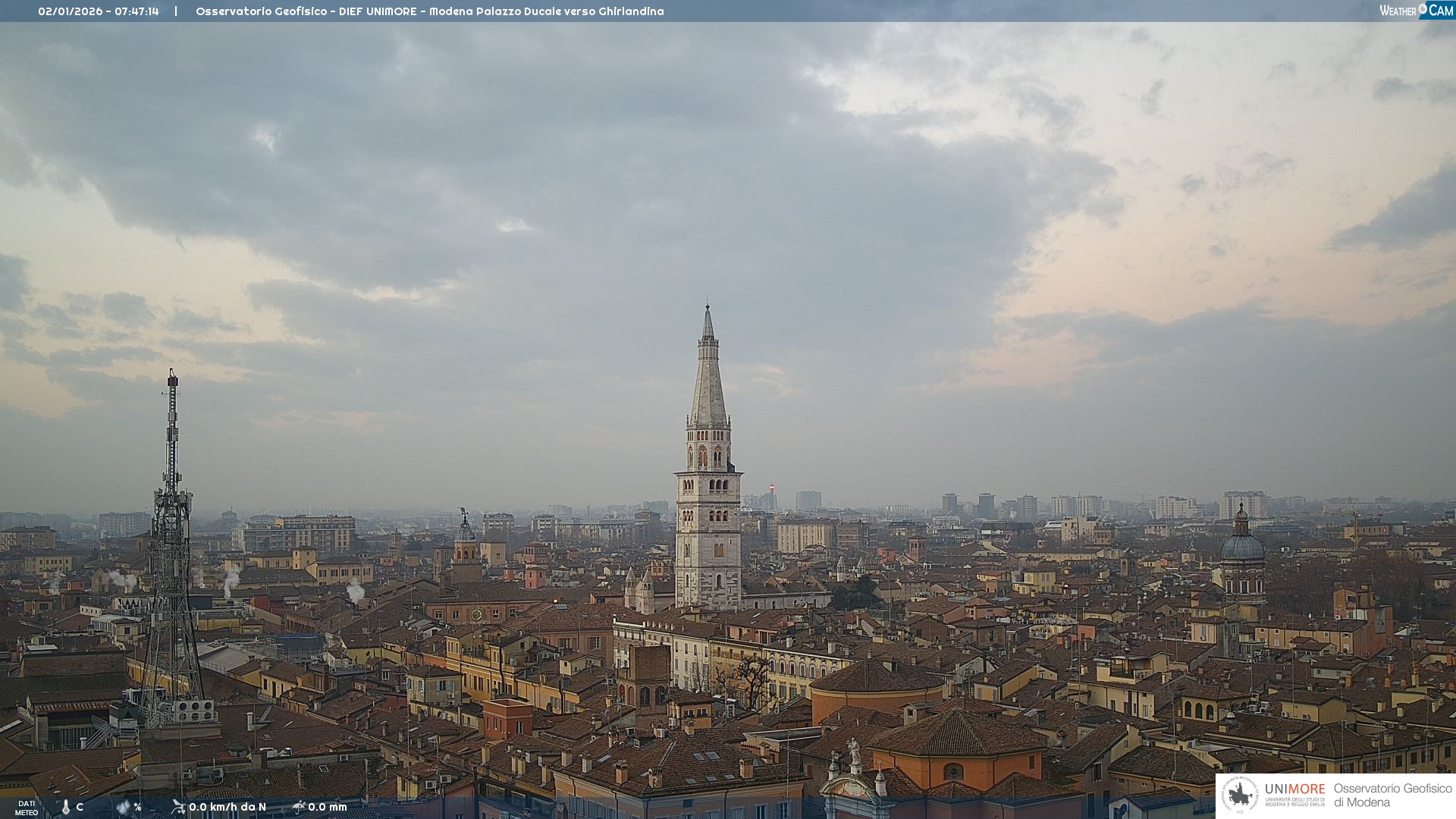Click the DATI METEO label

pos(27,808)
